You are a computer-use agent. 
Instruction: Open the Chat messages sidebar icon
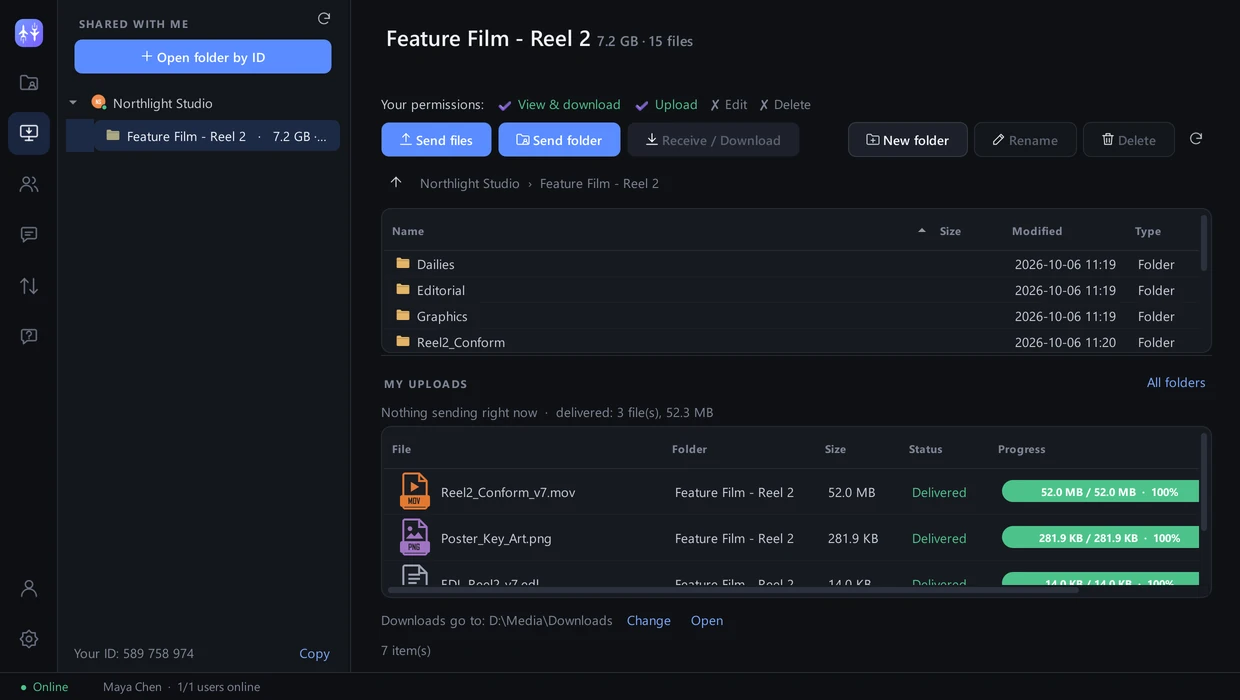pos(29,234)
